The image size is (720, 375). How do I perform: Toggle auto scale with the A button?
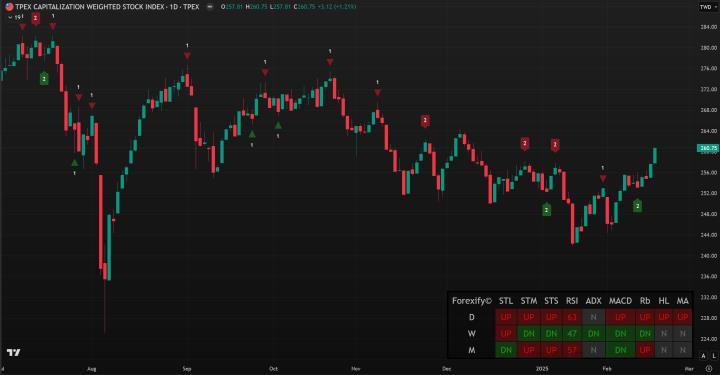[703, 356]
